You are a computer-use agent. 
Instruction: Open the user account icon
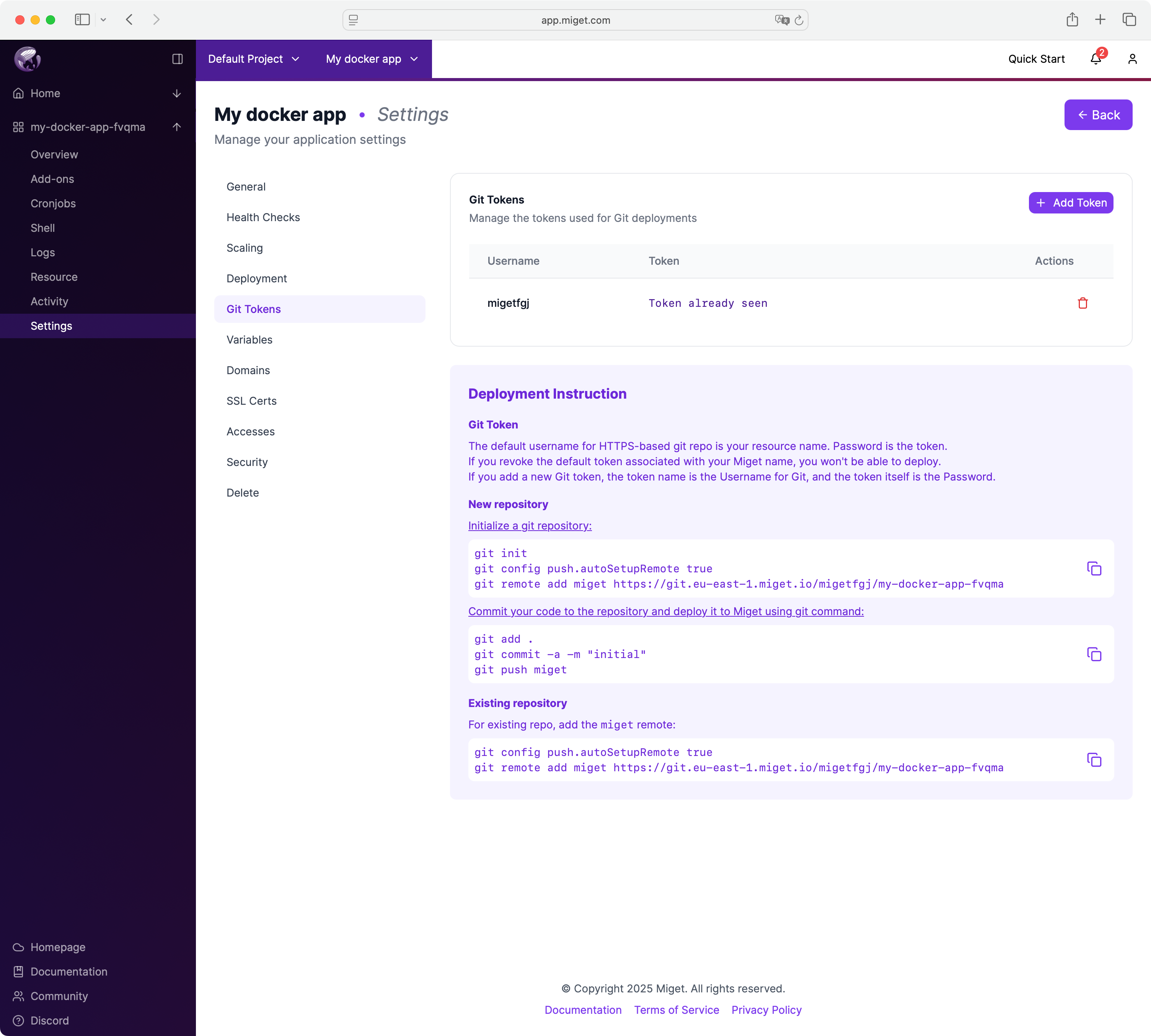click(x=1132, y=59)
